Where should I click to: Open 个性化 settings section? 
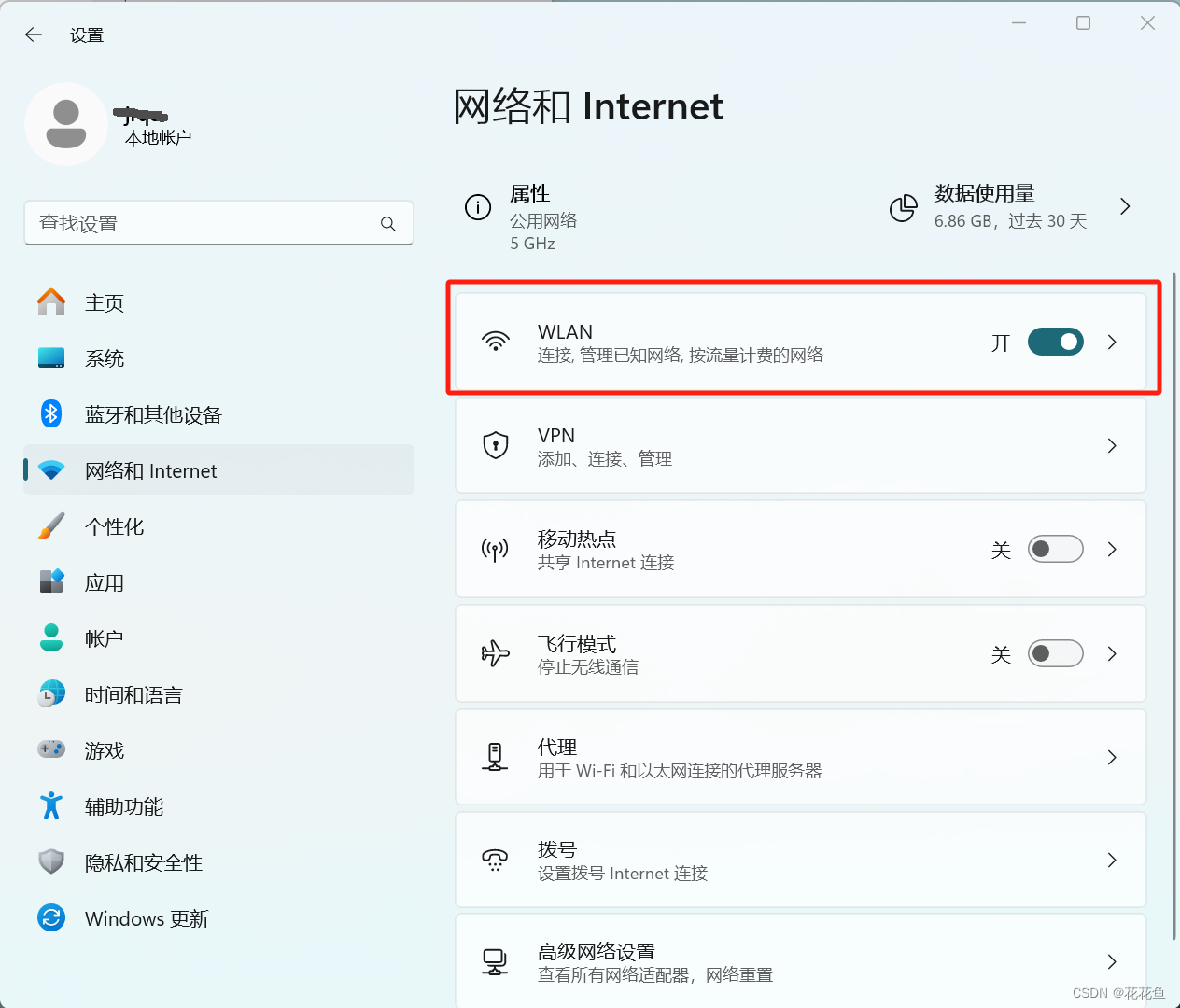[218, 526]
